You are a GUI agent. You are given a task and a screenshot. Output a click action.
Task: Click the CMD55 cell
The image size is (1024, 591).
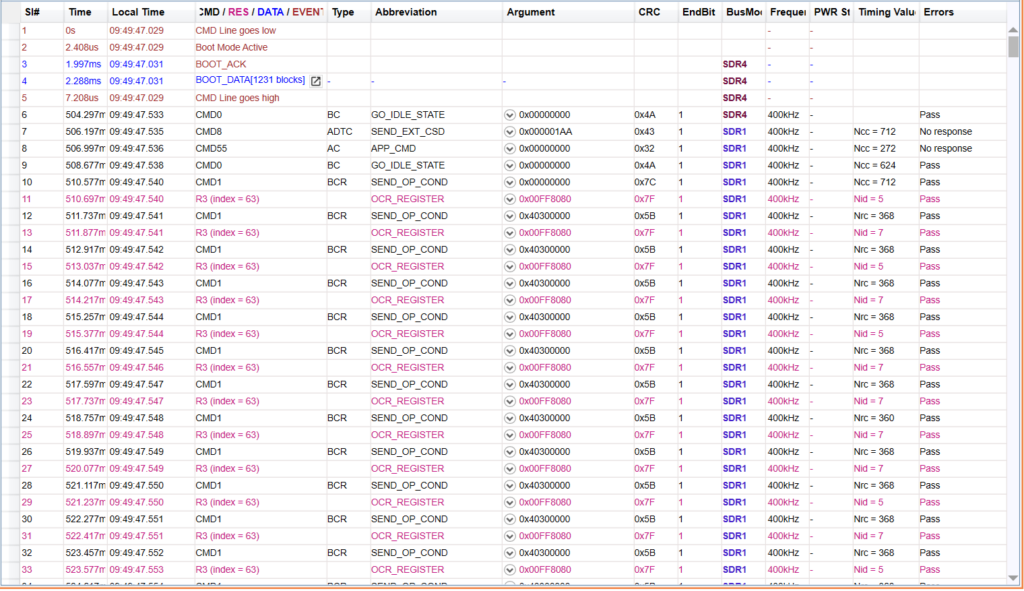point(211,149)
